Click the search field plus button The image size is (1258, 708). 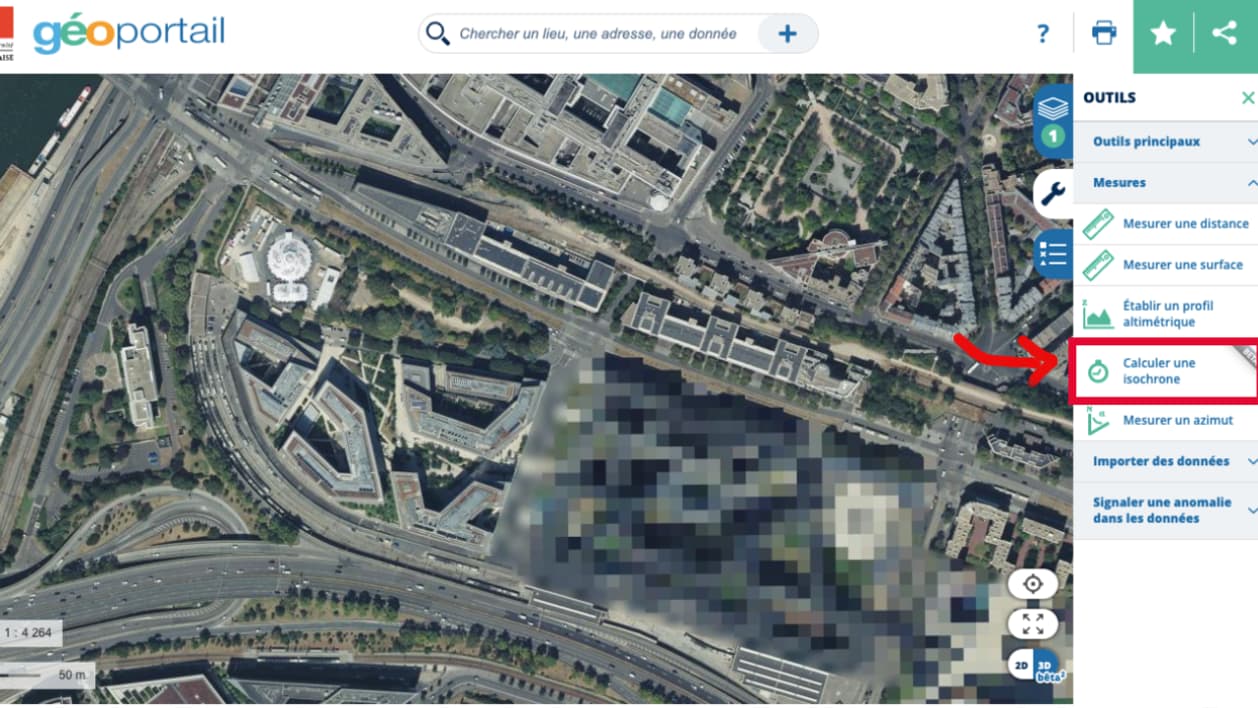pyautogui.click(x=787, y=34)
